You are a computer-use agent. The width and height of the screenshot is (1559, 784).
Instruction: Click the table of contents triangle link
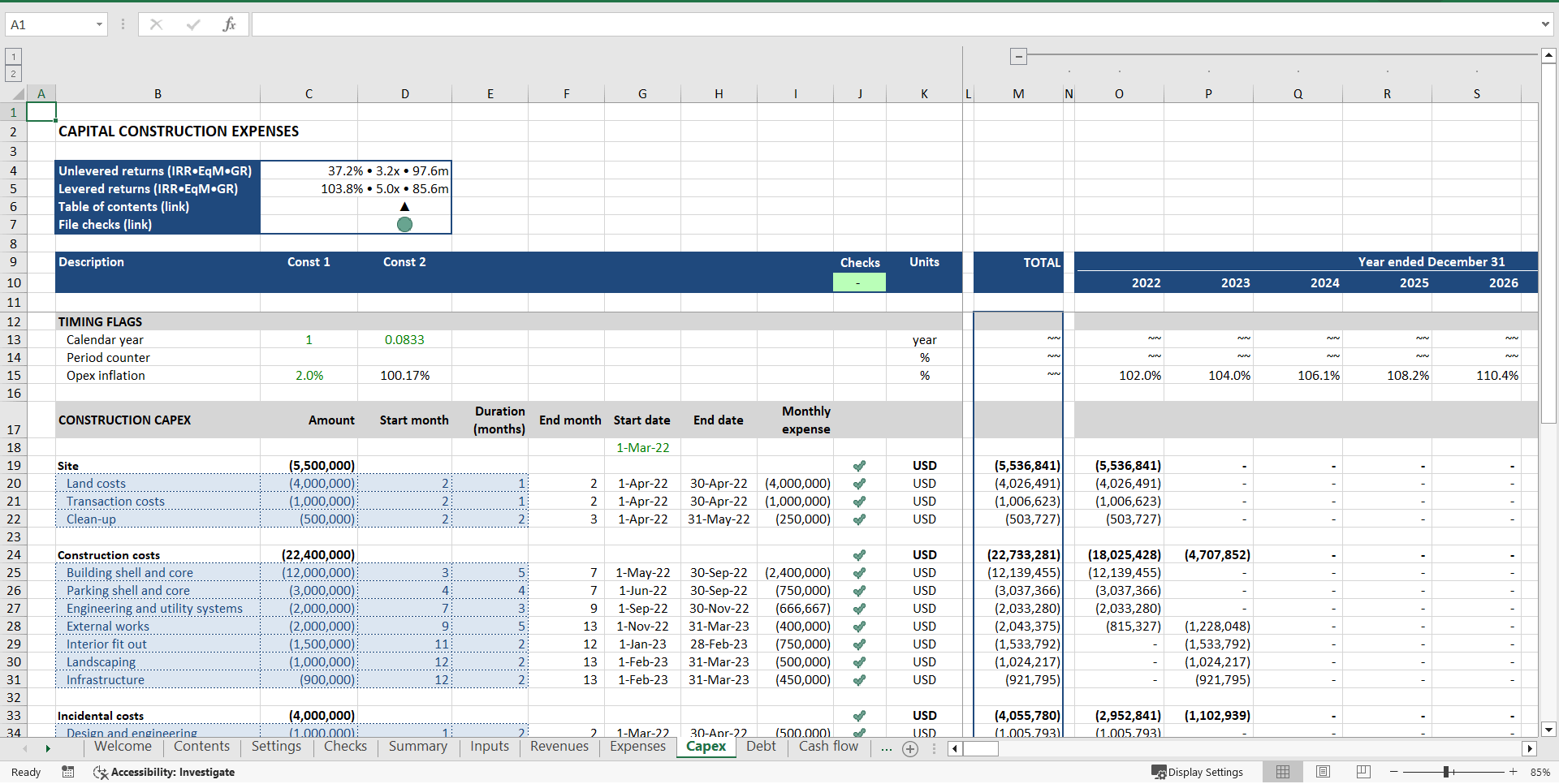(x=404, y=206)
